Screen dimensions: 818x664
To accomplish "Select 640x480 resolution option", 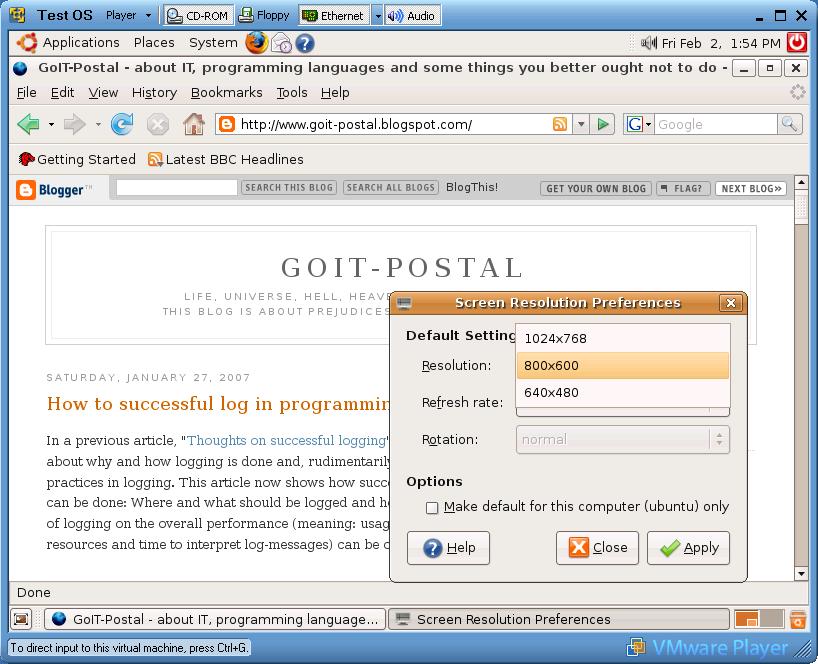I will (x=623, y=393).
